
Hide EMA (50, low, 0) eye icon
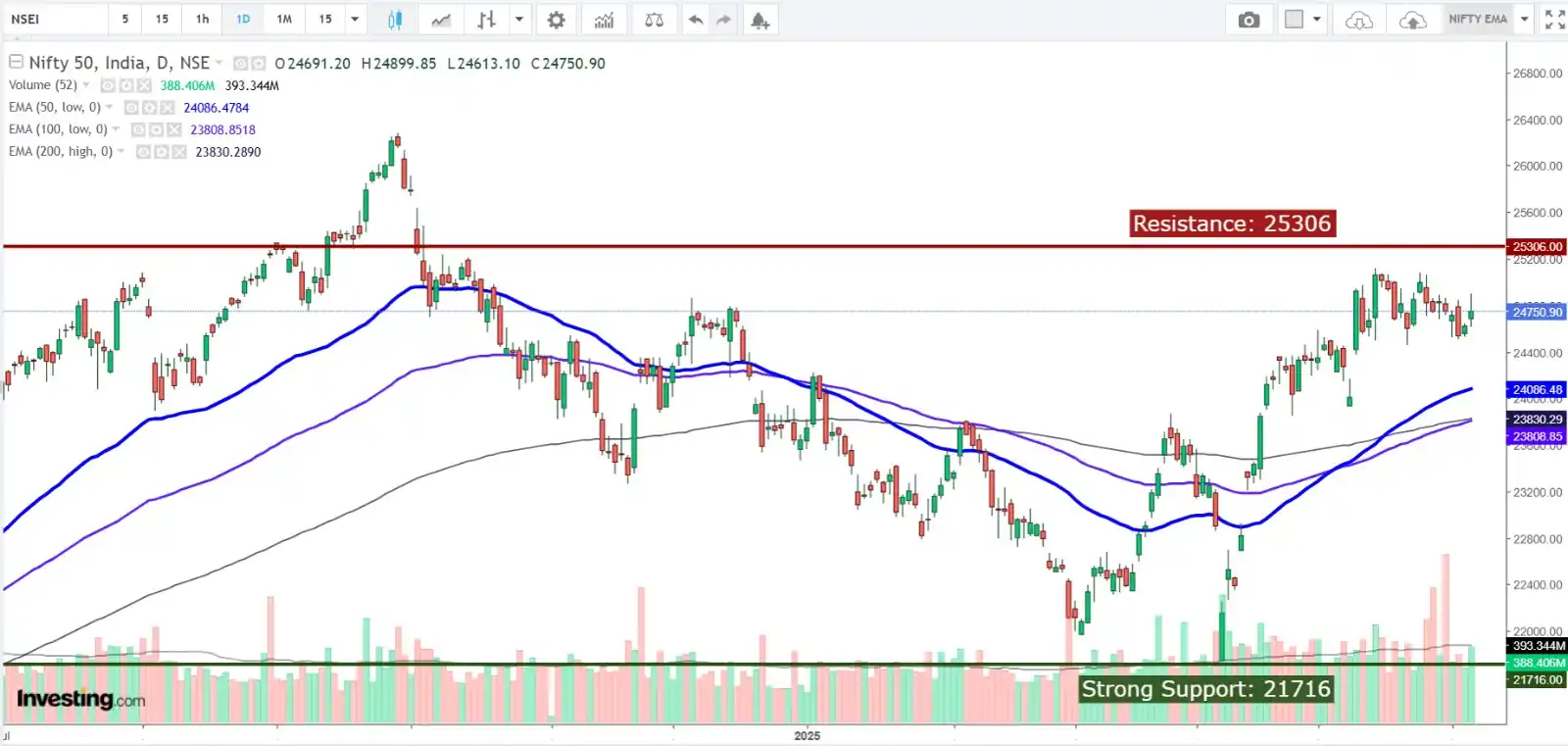click(x=131, y=108)
